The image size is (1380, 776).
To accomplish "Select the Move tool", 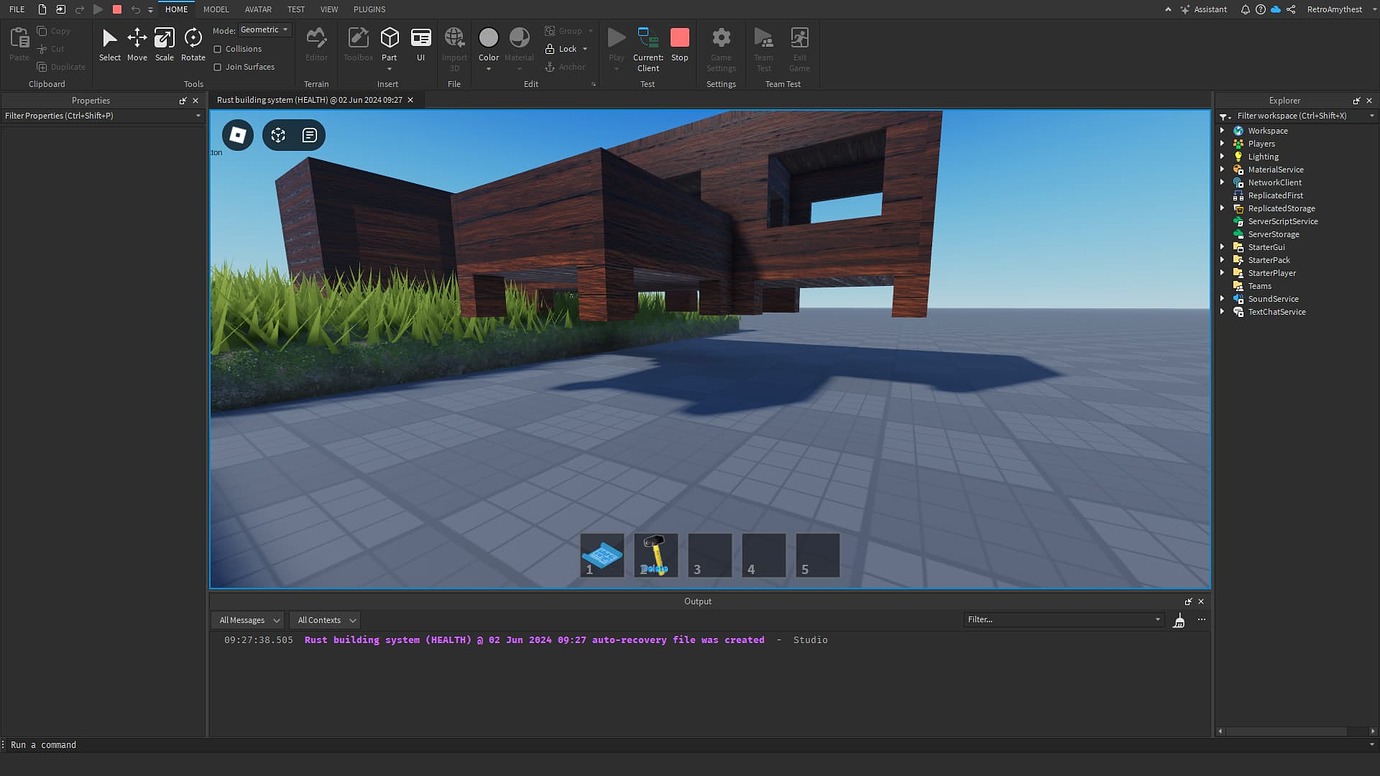I will 136,44.
